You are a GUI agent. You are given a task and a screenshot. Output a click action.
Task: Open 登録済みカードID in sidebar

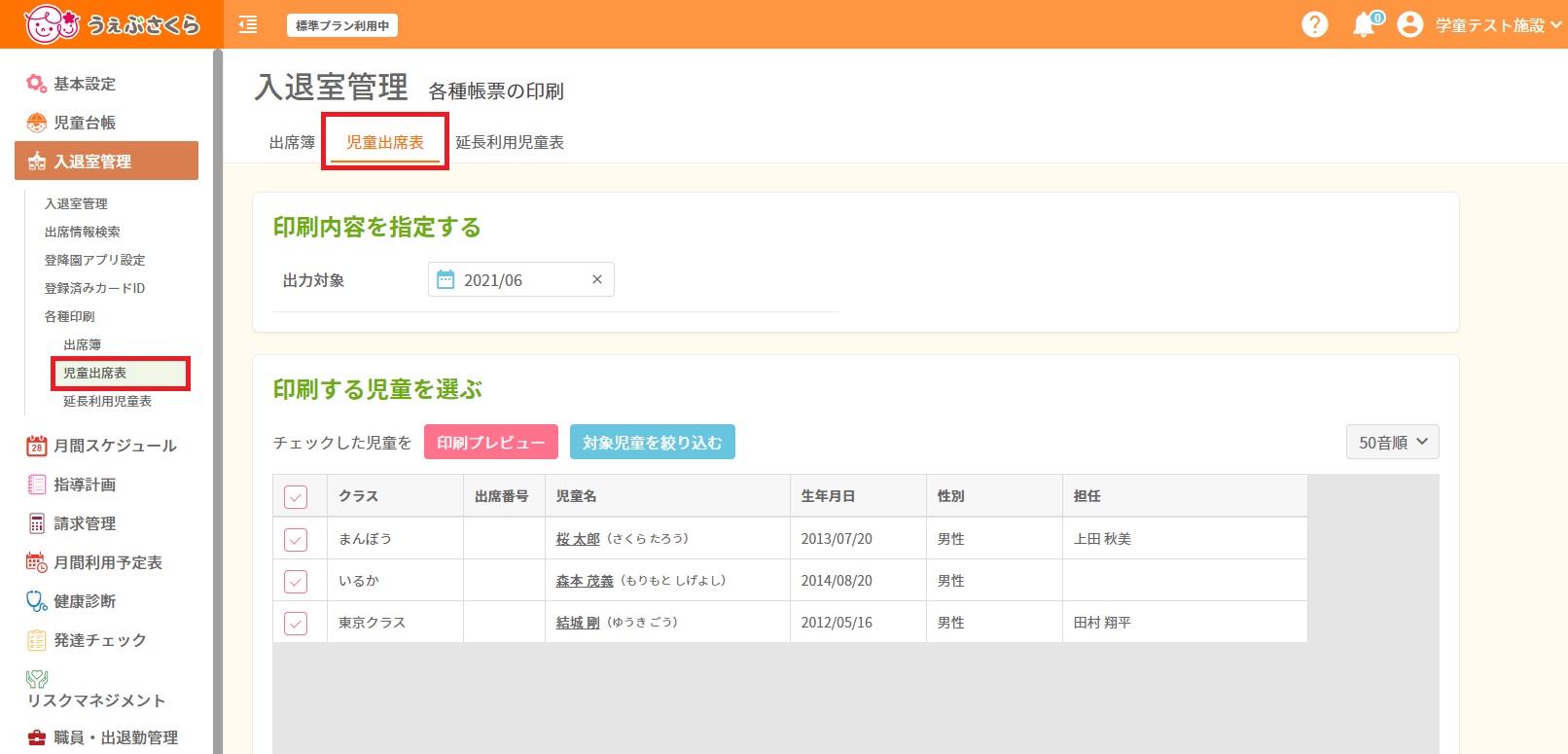tap(94, 288)
